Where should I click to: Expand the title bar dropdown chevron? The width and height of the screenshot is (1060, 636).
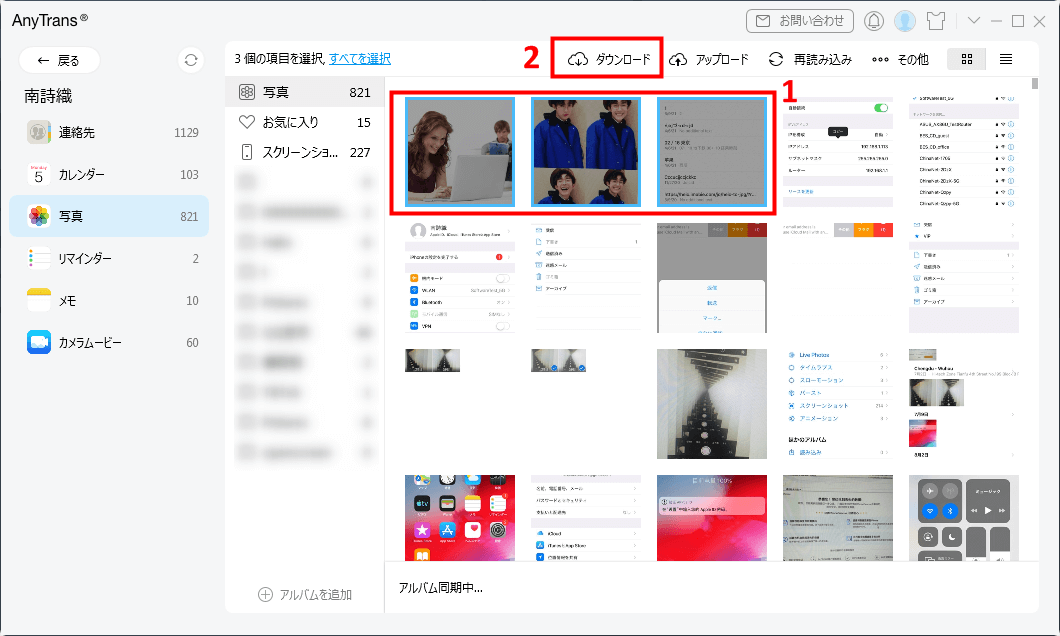click(973, 21)
